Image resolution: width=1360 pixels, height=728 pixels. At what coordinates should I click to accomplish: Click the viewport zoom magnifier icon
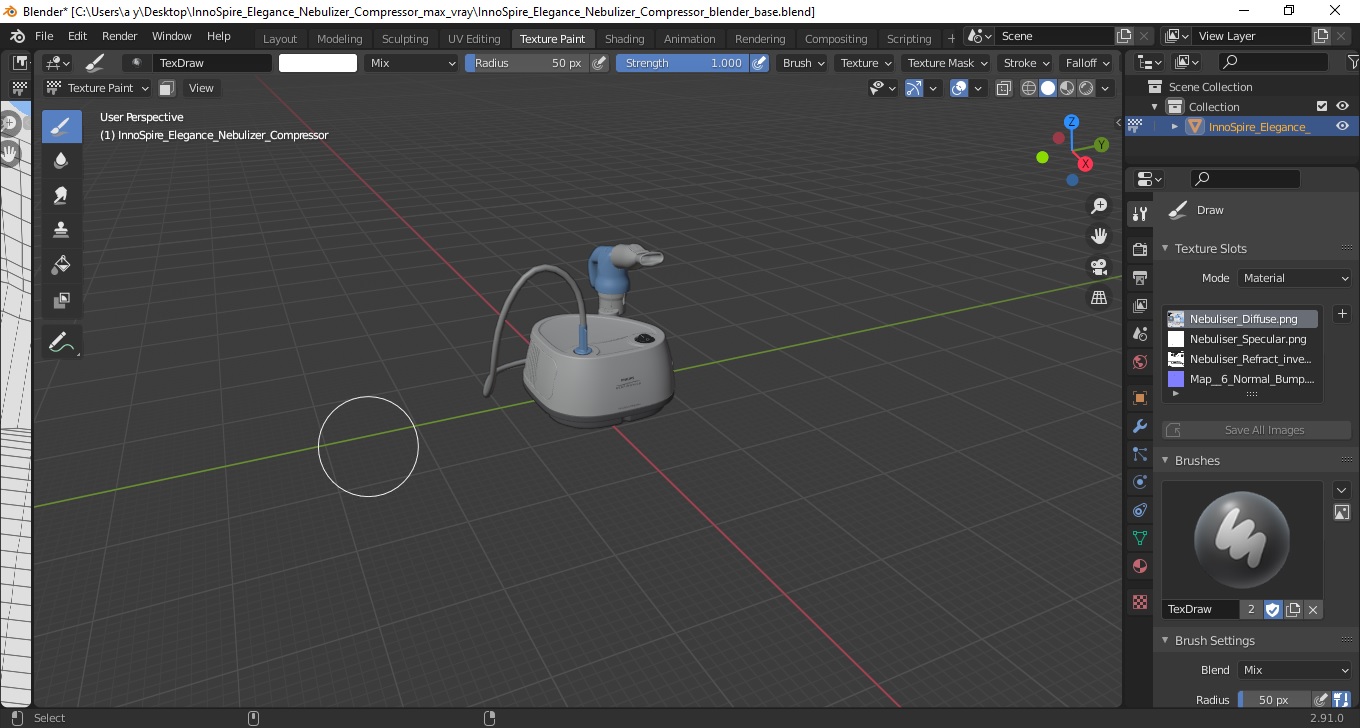1099,206
